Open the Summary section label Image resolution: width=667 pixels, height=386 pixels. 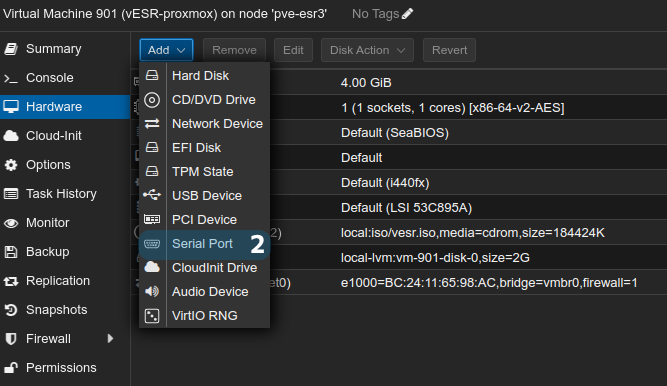[x=54, y=49]
